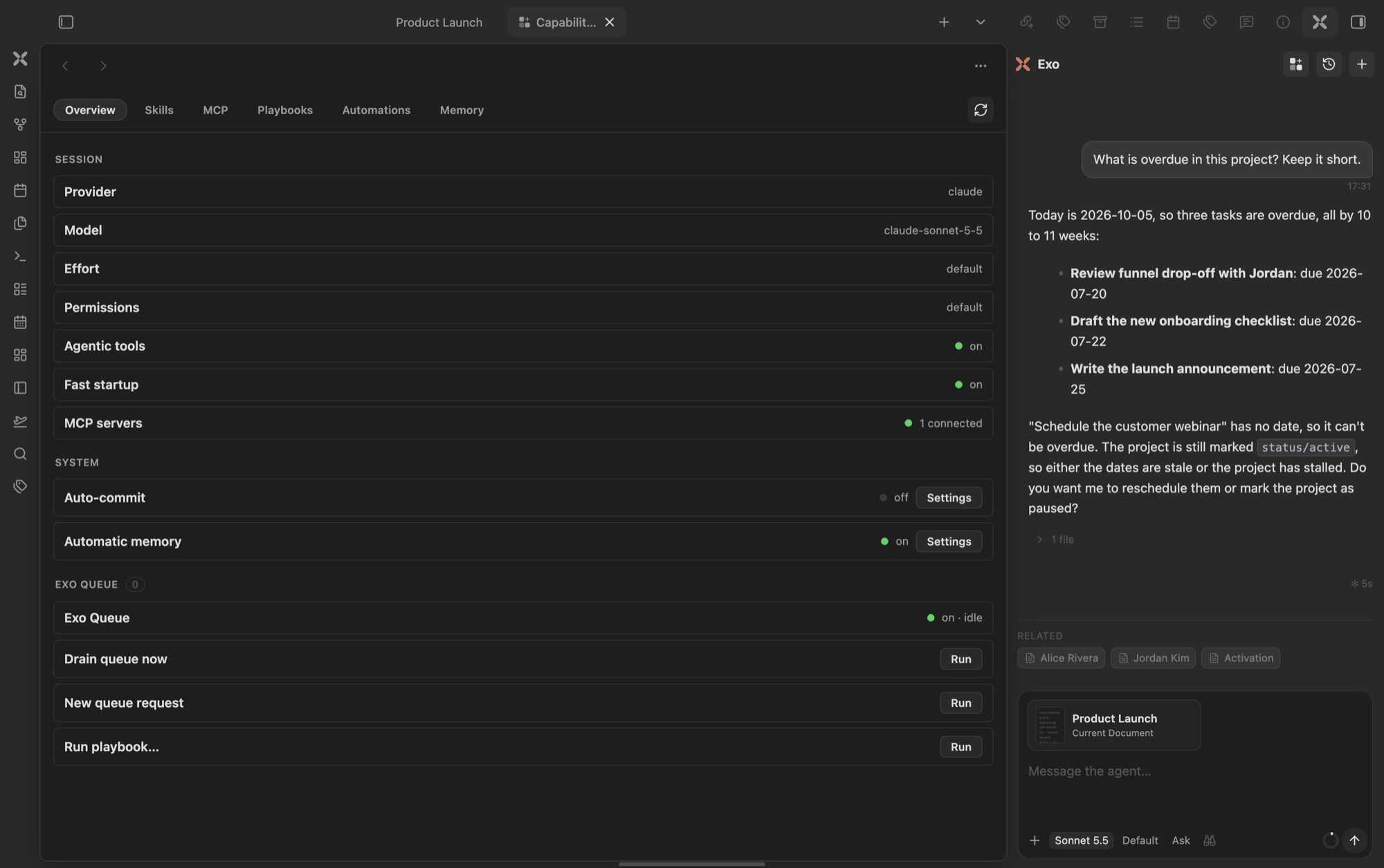Open the Alice Rivera related note
This screenshot has width=1384, height=868.
click(1061, 658)
